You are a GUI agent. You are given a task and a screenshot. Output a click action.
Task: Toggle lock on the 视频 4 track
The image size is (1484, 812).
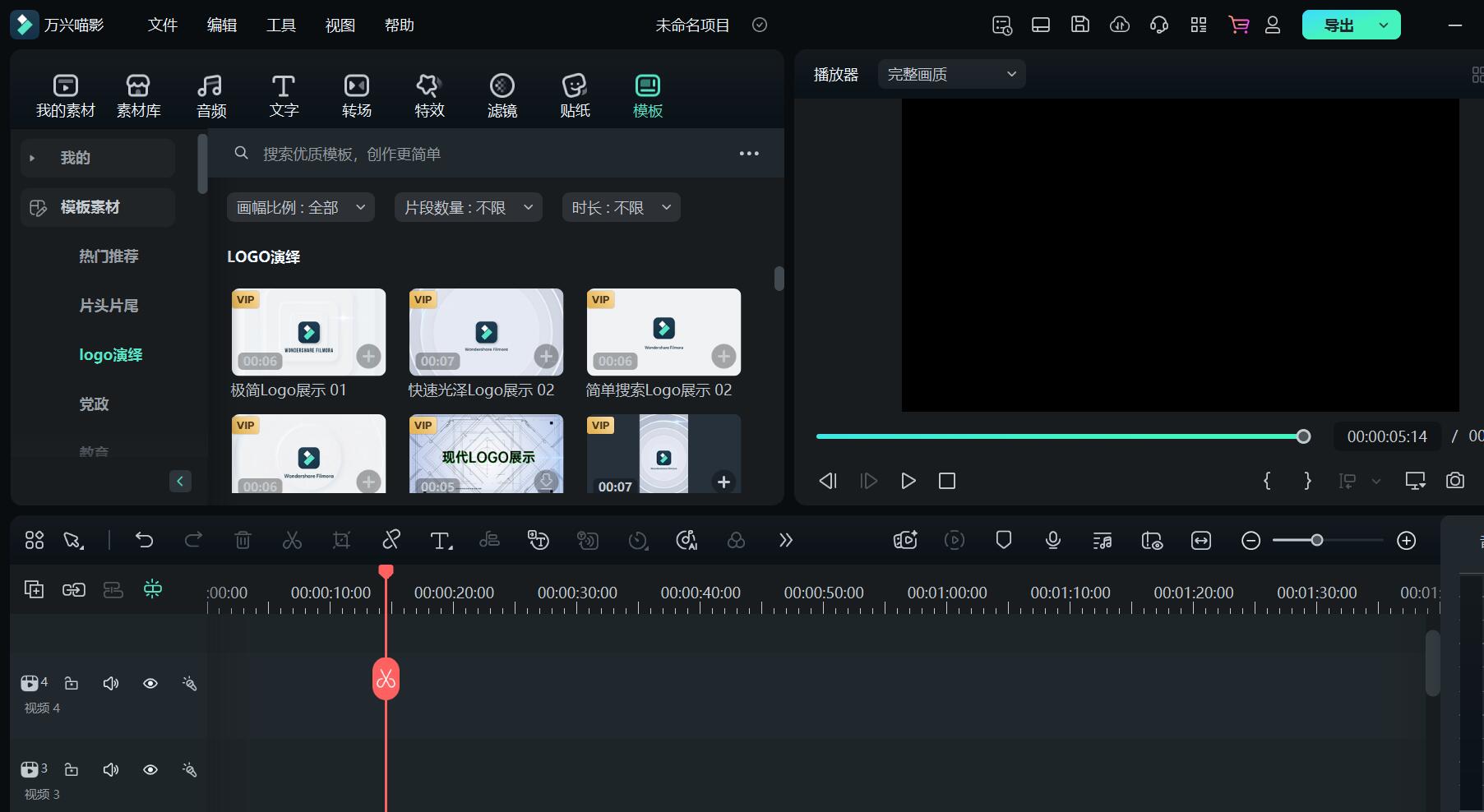pos(72,684)
